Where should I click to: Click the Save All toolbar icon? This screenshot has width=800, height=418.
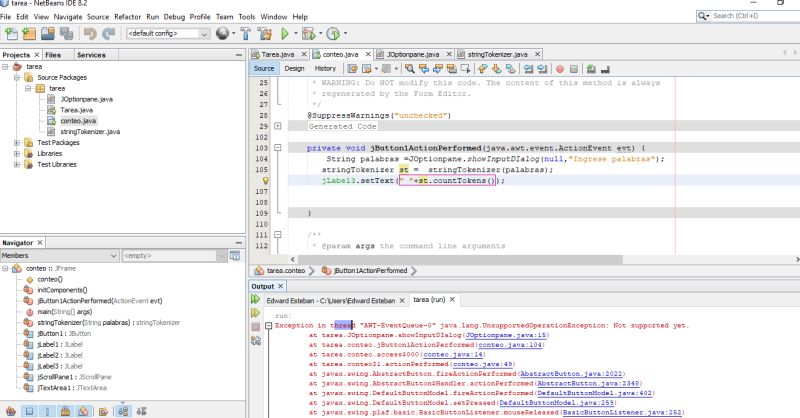coord(66,34)
